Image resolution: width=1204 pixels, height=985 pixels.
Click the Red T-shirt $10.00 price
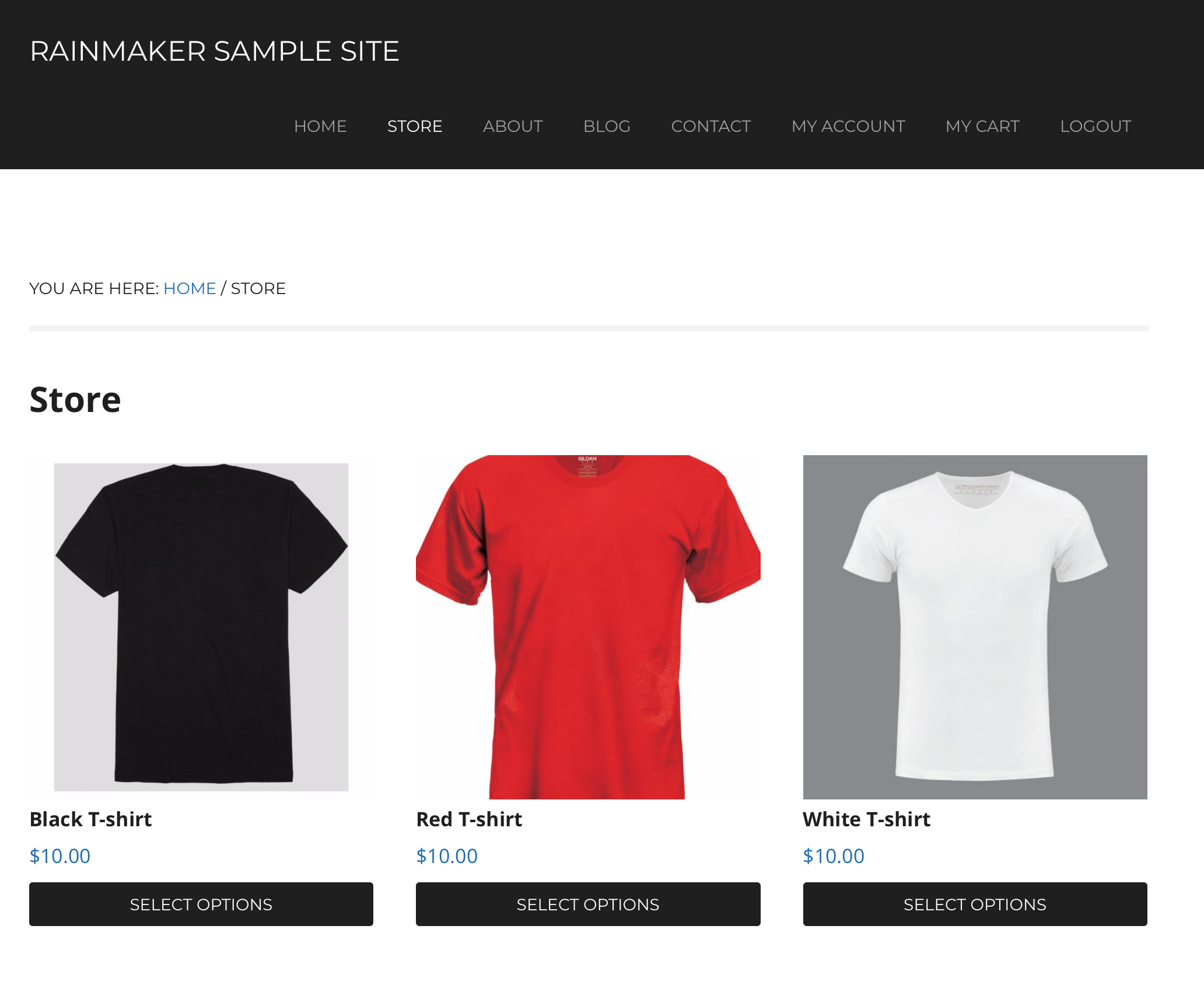pyautogui.click(x=447, y=856)
